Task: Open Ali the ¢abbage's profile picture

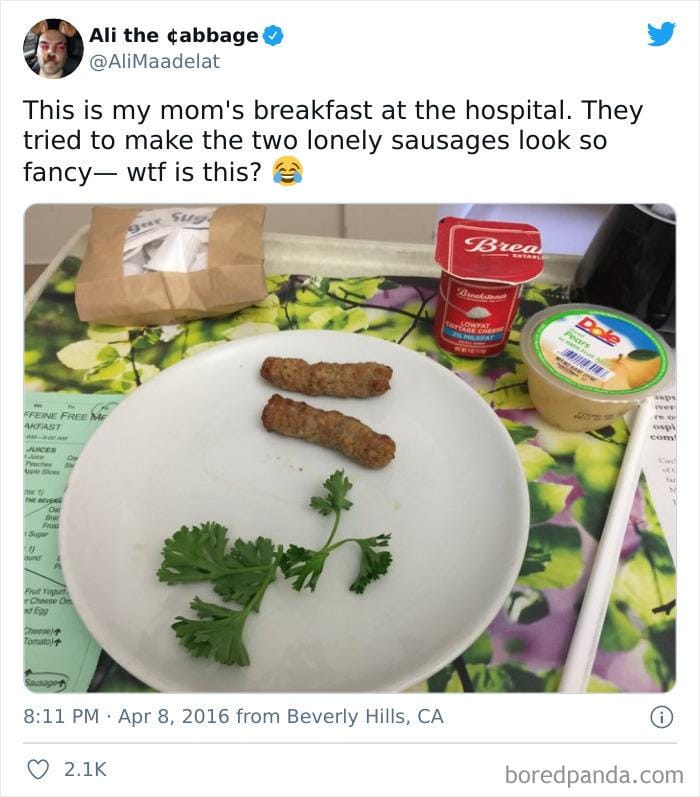Action: (52, 48)
